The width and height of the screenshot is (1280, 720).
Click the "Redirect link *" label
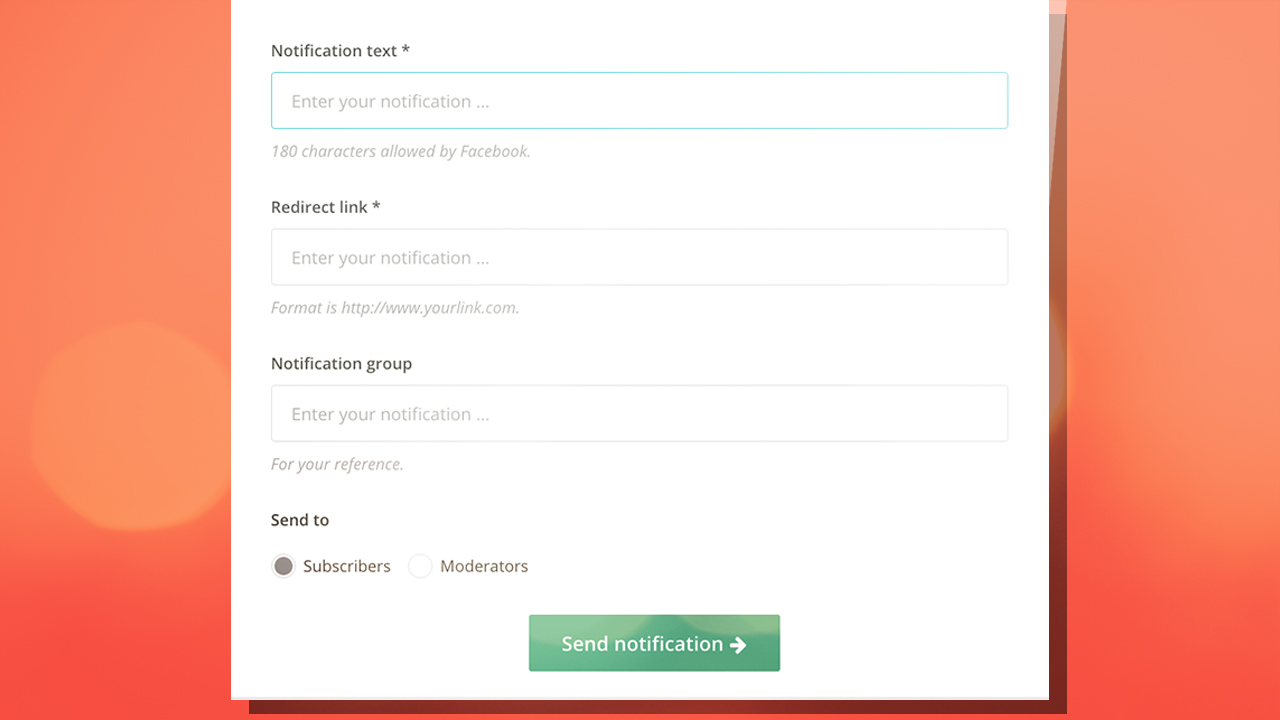click(x=326, y=207)
